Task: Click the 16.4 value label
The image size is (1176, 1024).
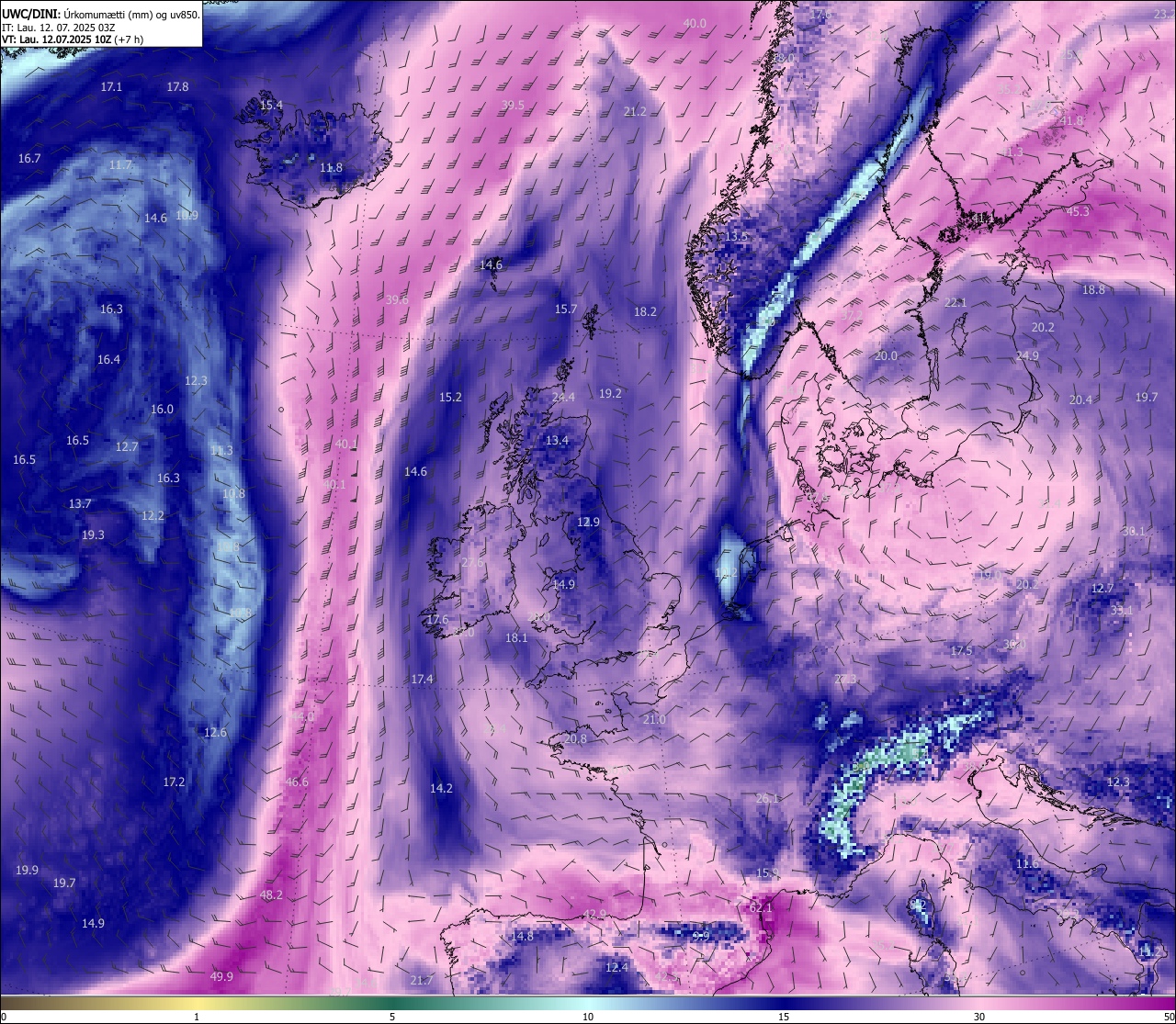Action: (108, 359)
